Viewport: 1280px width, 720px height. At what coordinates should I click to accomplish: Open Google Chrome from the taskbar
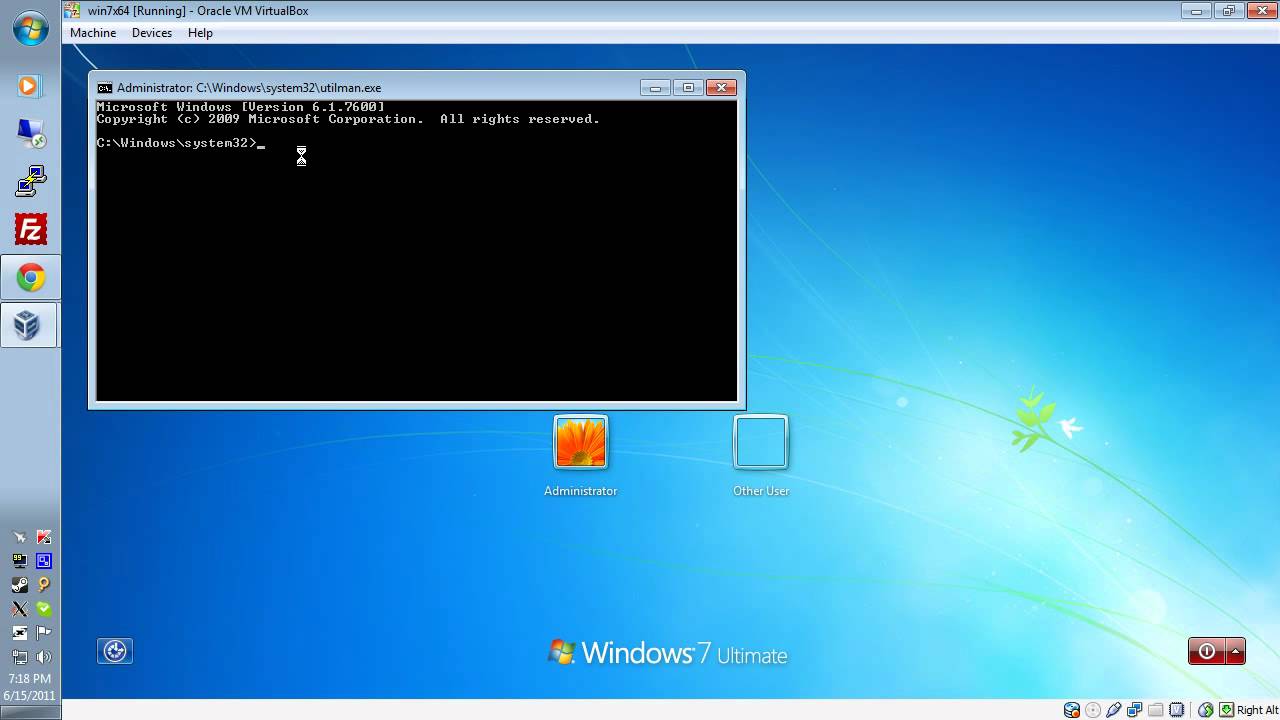coord(30,278)
